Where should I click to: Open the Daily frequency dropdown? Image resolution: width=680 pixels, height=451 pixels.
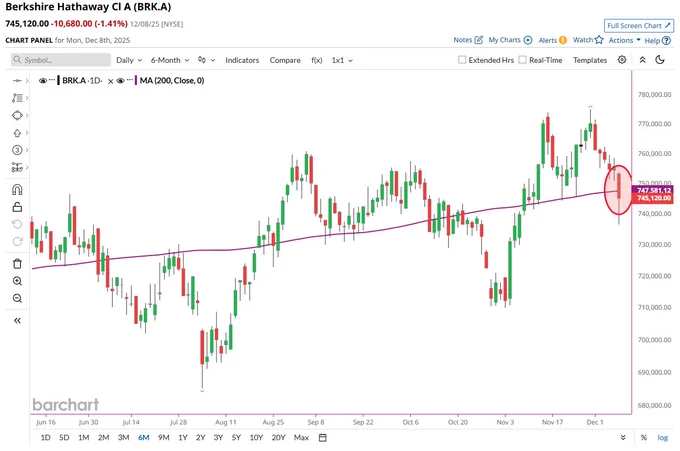129,60
